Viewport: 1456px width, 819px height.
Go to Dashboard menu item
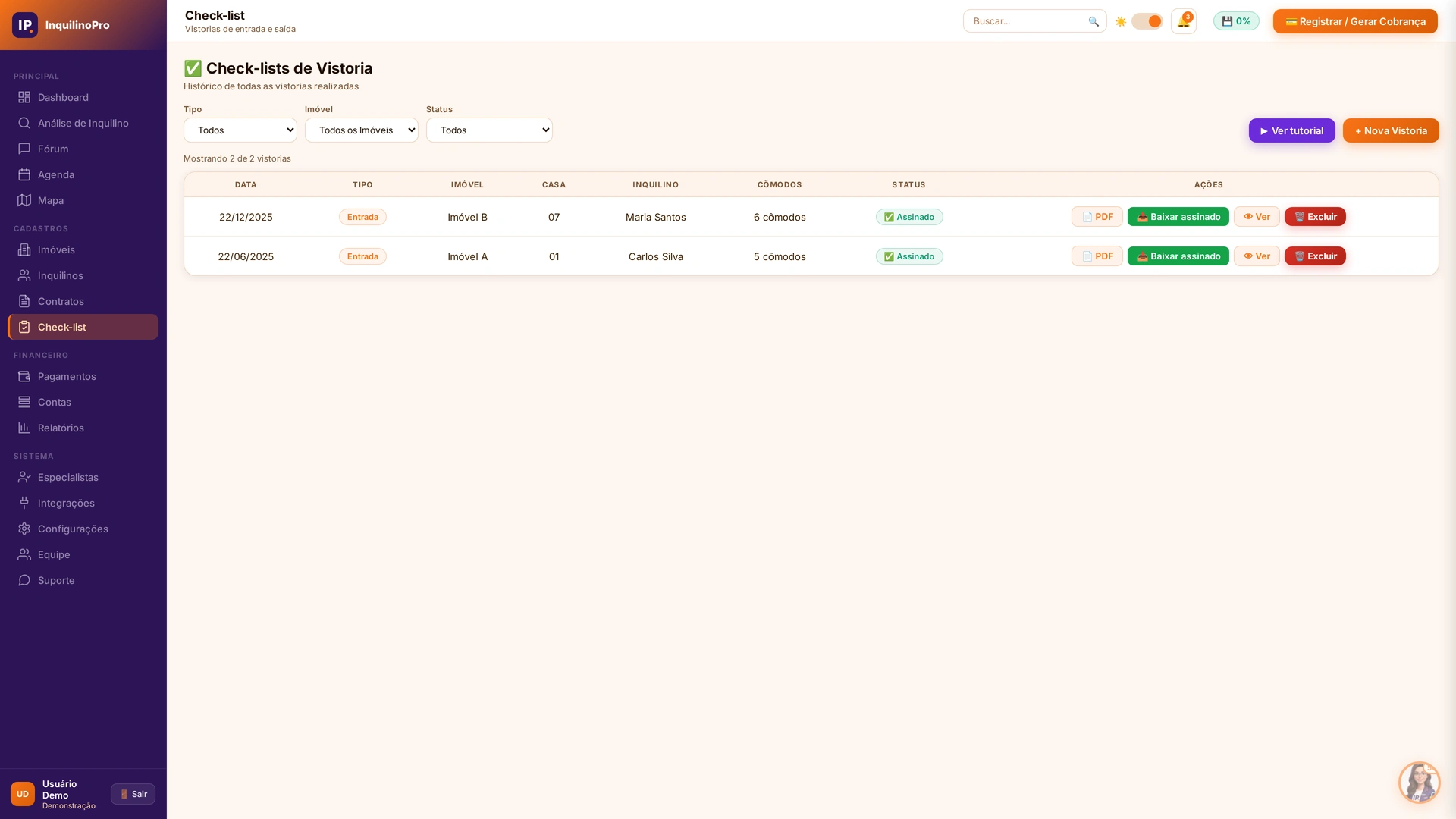tap(83, 97)
